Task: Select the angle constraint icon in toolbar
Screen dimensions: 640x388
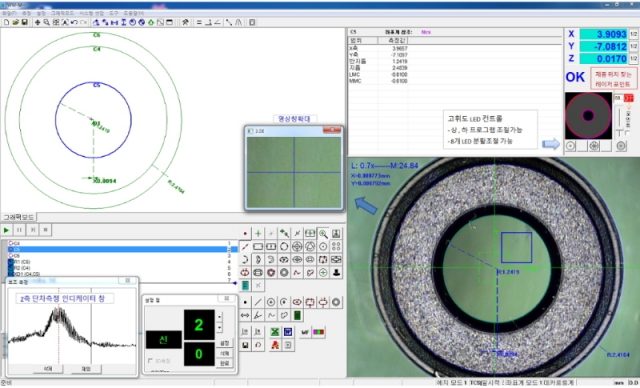Action: (x=218, y=22)
